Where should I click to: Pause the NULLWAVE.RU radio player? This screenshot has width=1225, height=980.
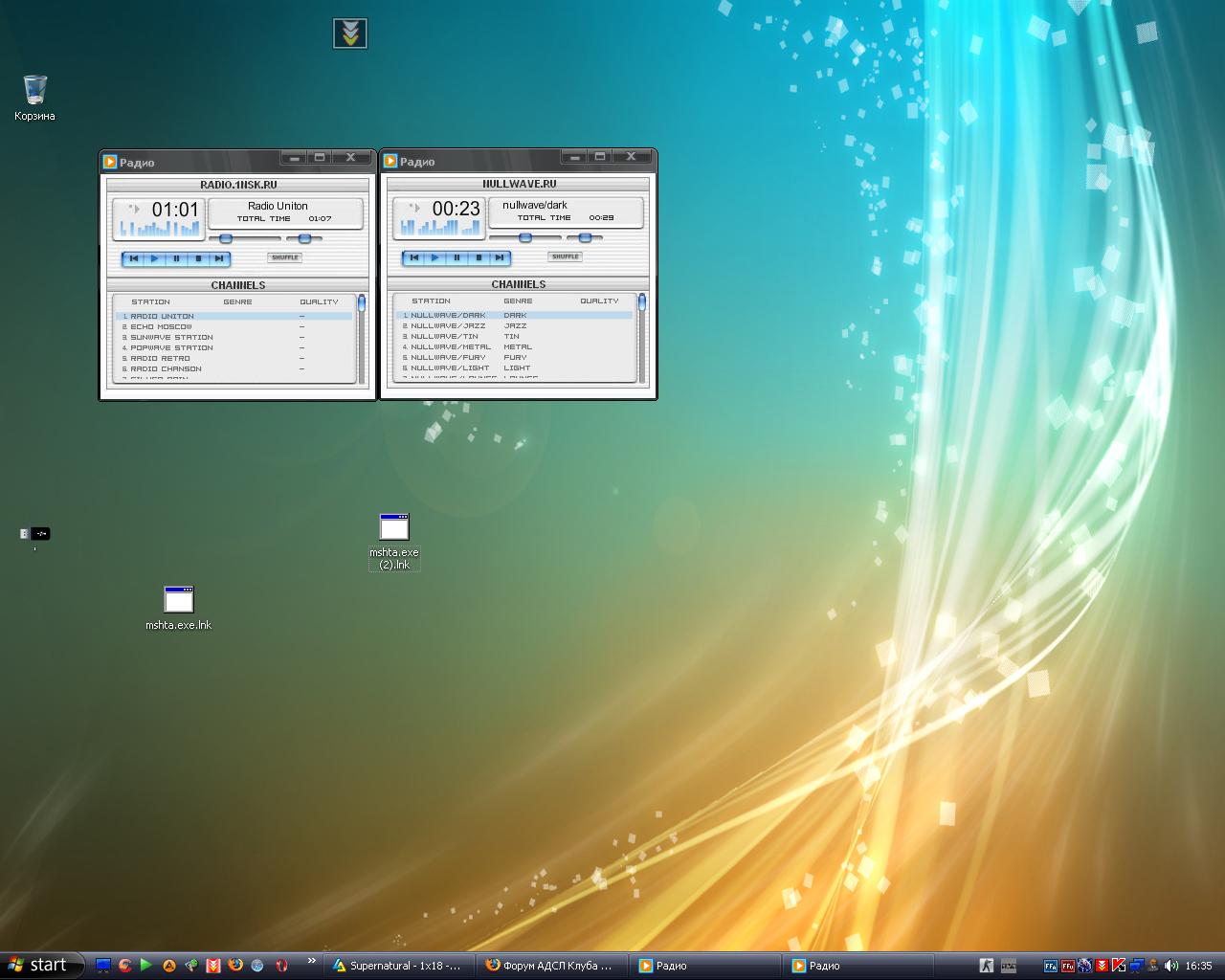[457, 257]
